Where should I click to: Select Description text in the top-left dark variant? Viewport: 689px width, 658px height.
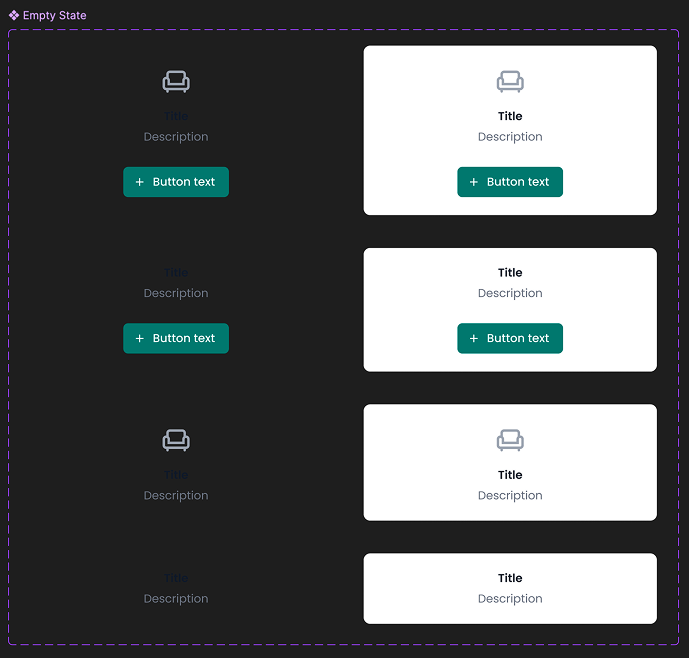tap(176, 137)
